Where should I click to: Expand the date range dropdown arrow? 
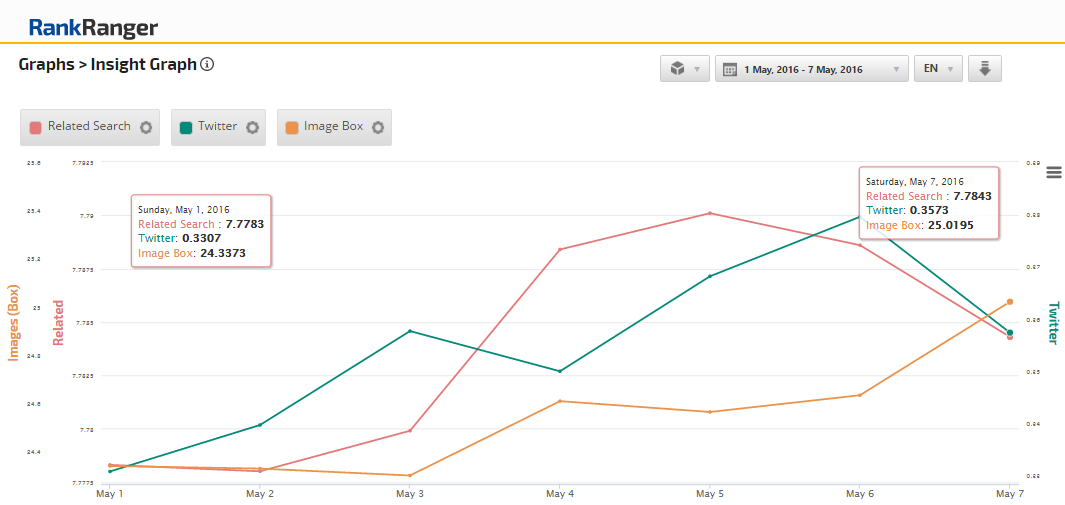click(x=896, y=70)
